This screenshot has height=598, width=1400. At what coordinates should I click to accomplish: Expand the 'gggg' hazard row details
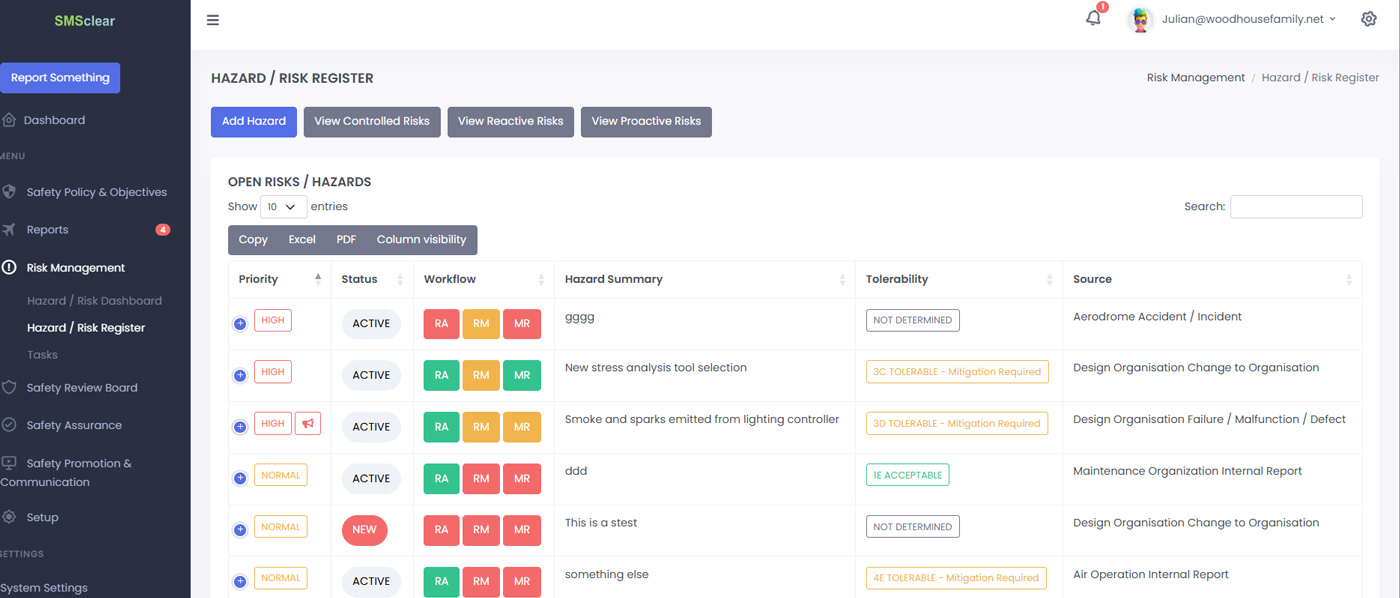coord(240,323)
